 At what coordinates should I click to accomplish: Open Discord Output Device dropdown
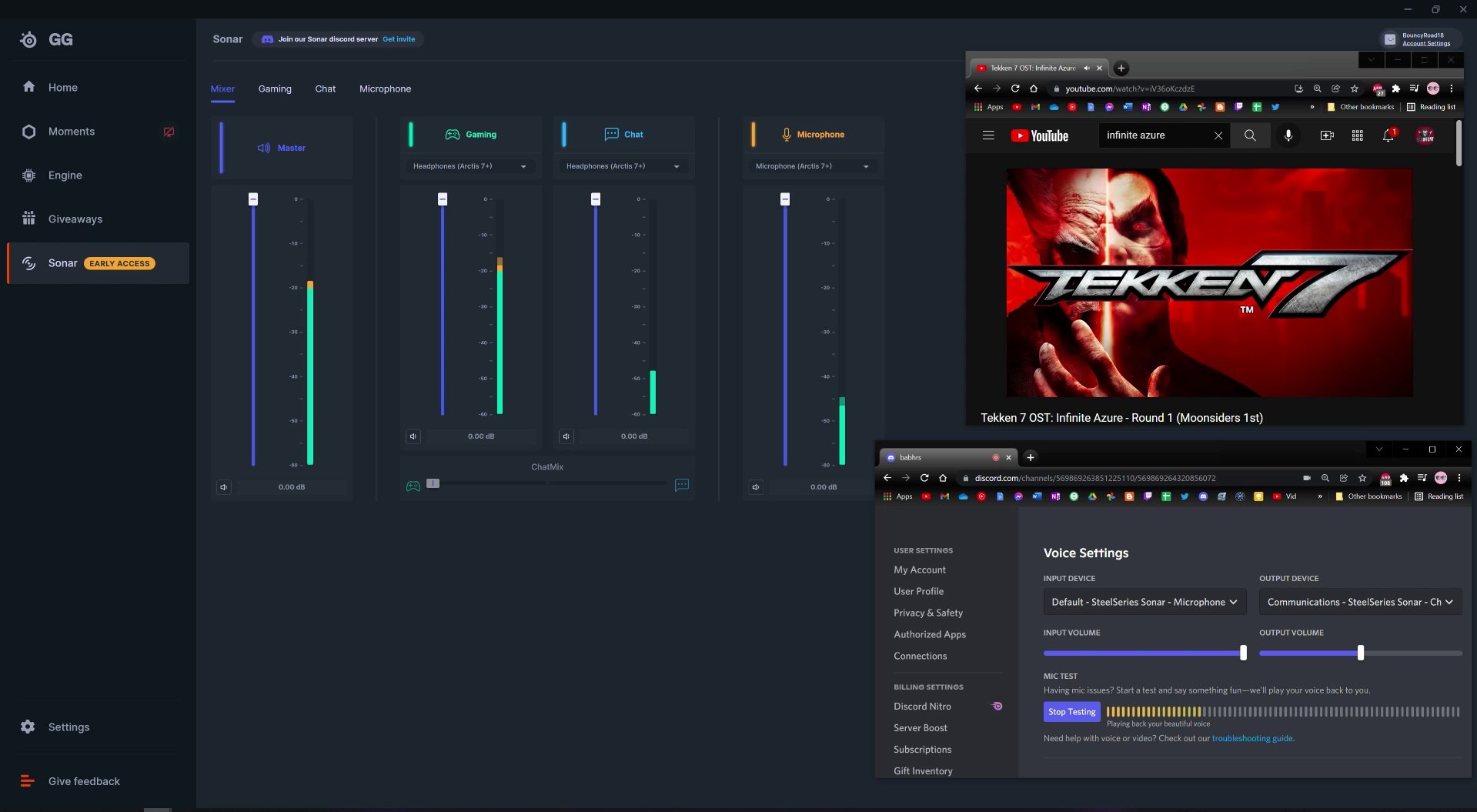click(x=1360, y=603)
